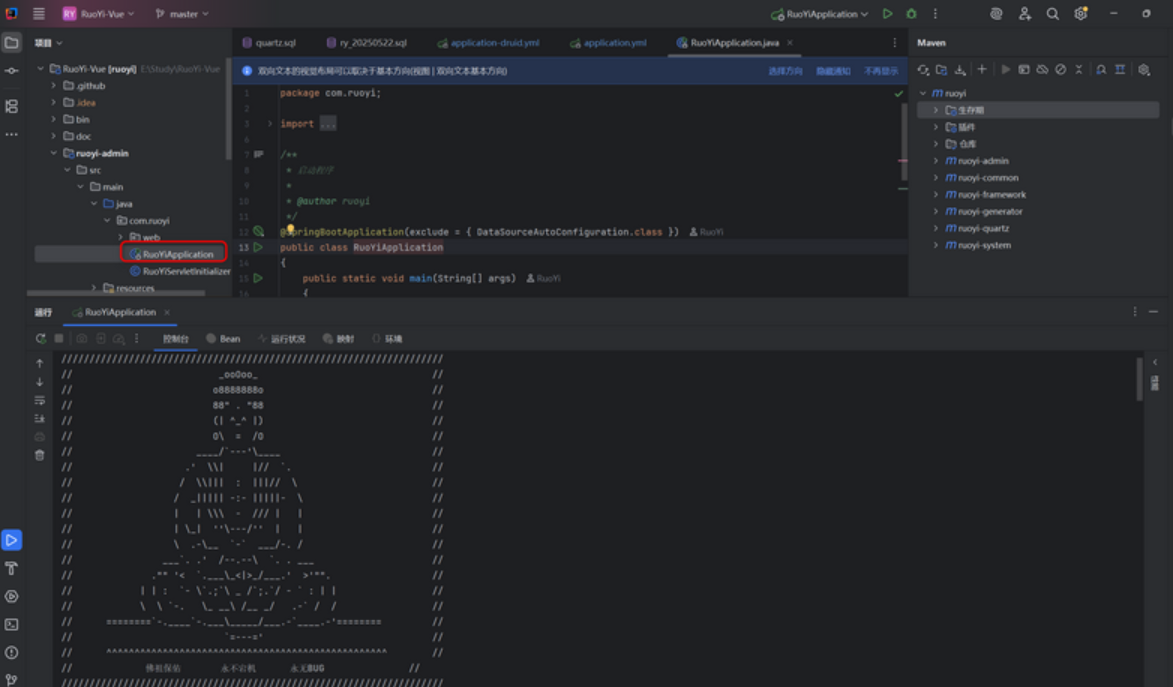This screenshot has height=687, width=1173.
Task: Add a Maven project with plus icon
Action: click(981, 70)
